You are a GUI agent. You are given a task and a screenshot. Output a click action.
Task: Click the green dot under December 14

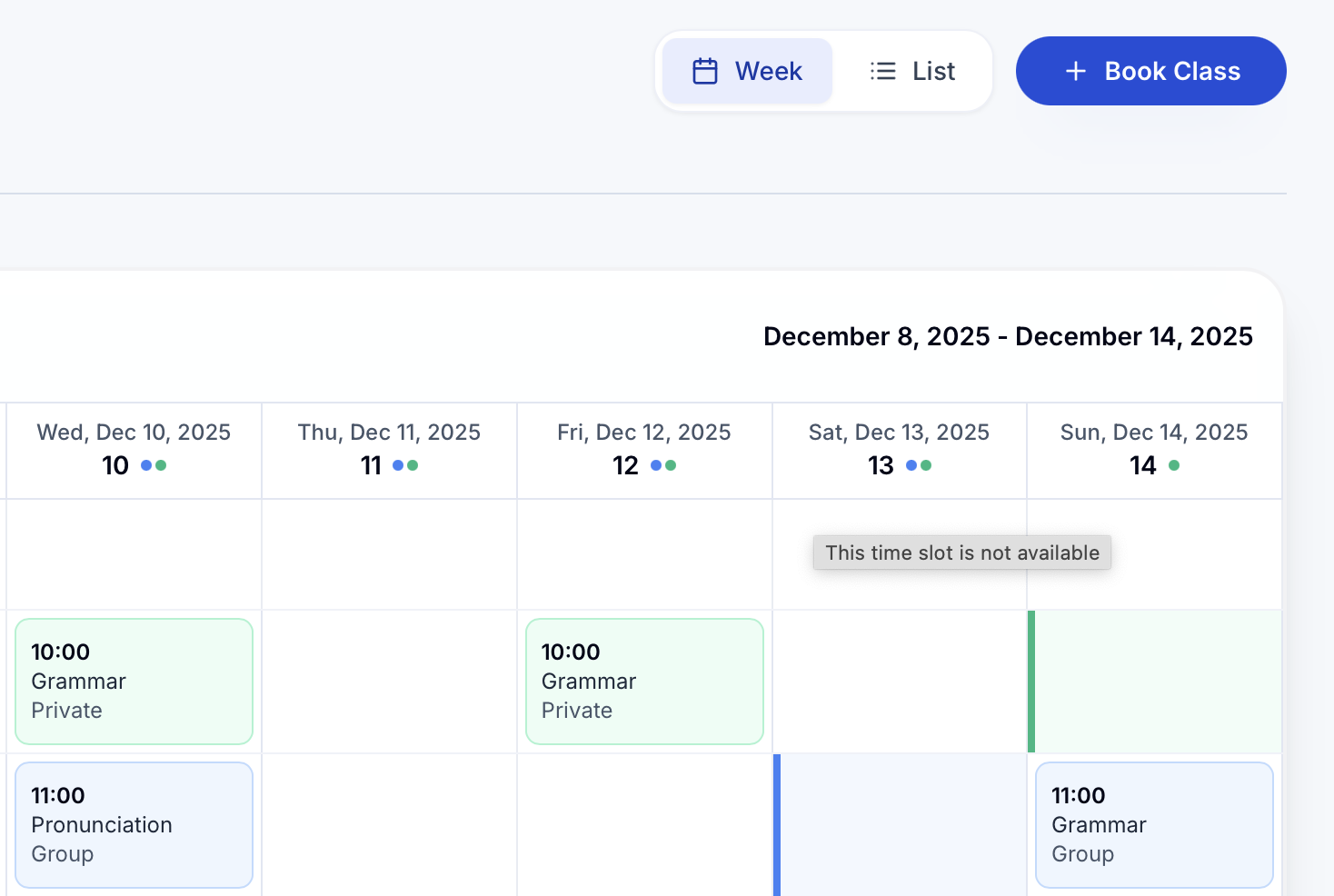point(1174,465)
